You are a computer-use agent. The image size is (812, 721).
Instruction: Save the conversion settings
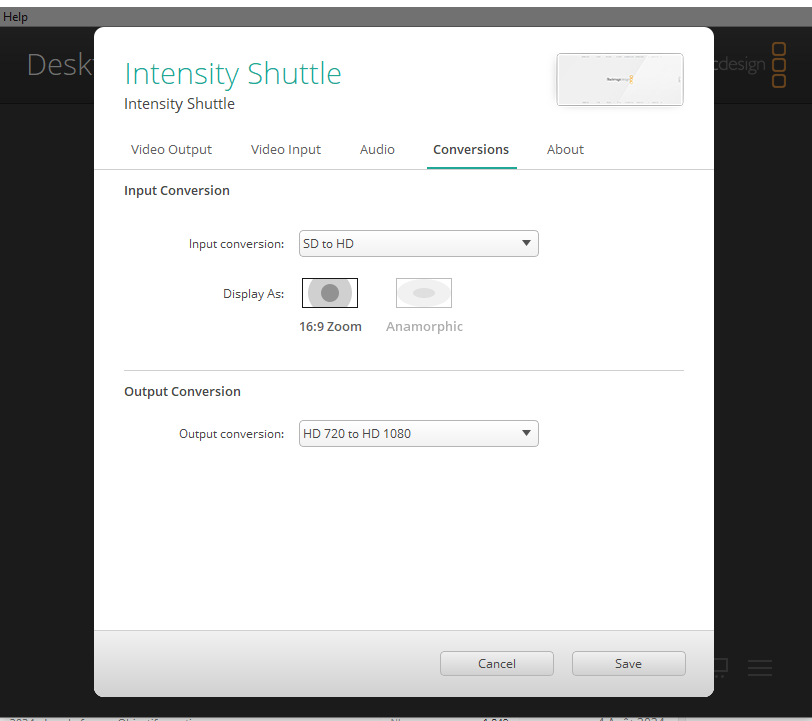(629, 664)
